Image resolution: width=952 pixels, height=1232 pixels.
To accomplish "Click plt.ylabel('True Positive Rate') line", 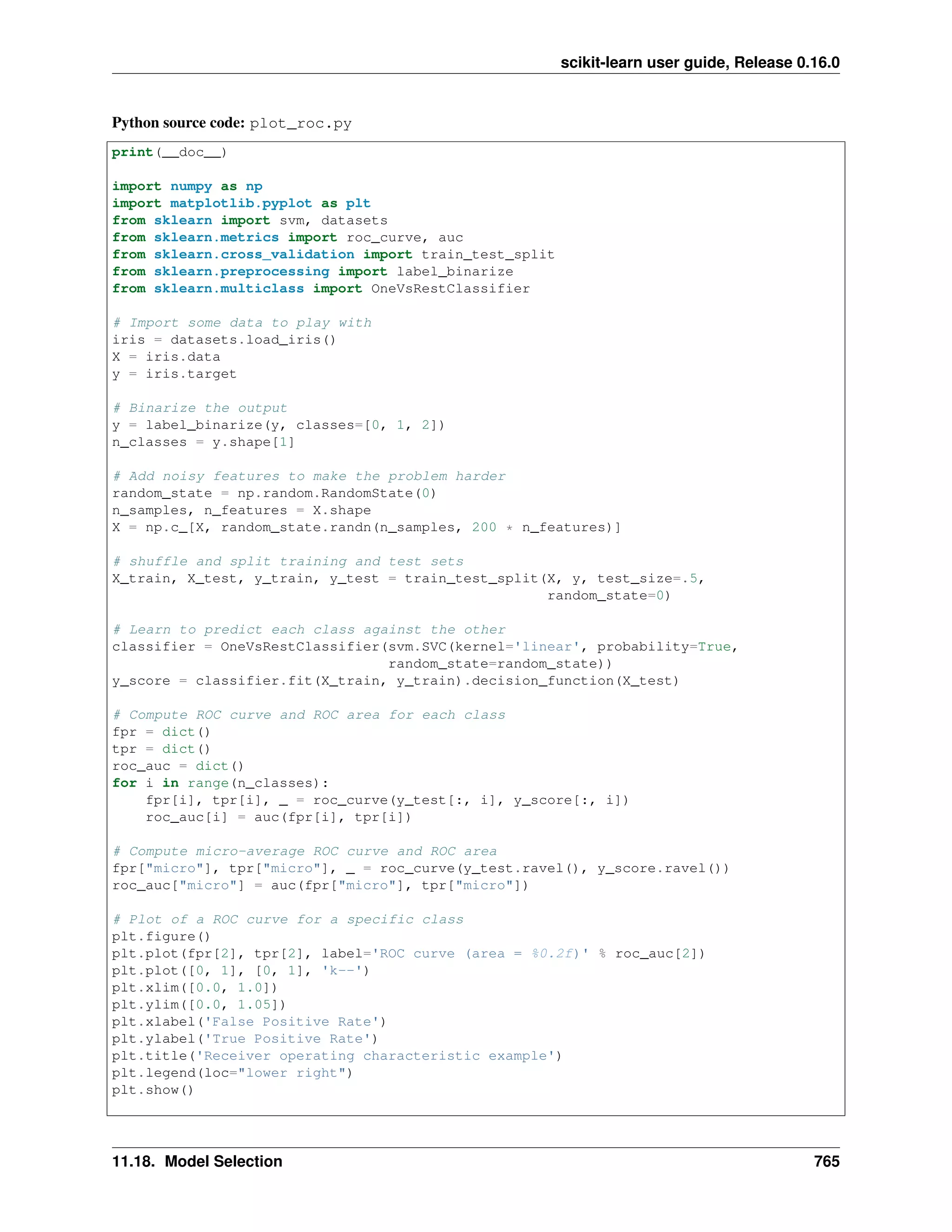I will tap(245, 1039).
